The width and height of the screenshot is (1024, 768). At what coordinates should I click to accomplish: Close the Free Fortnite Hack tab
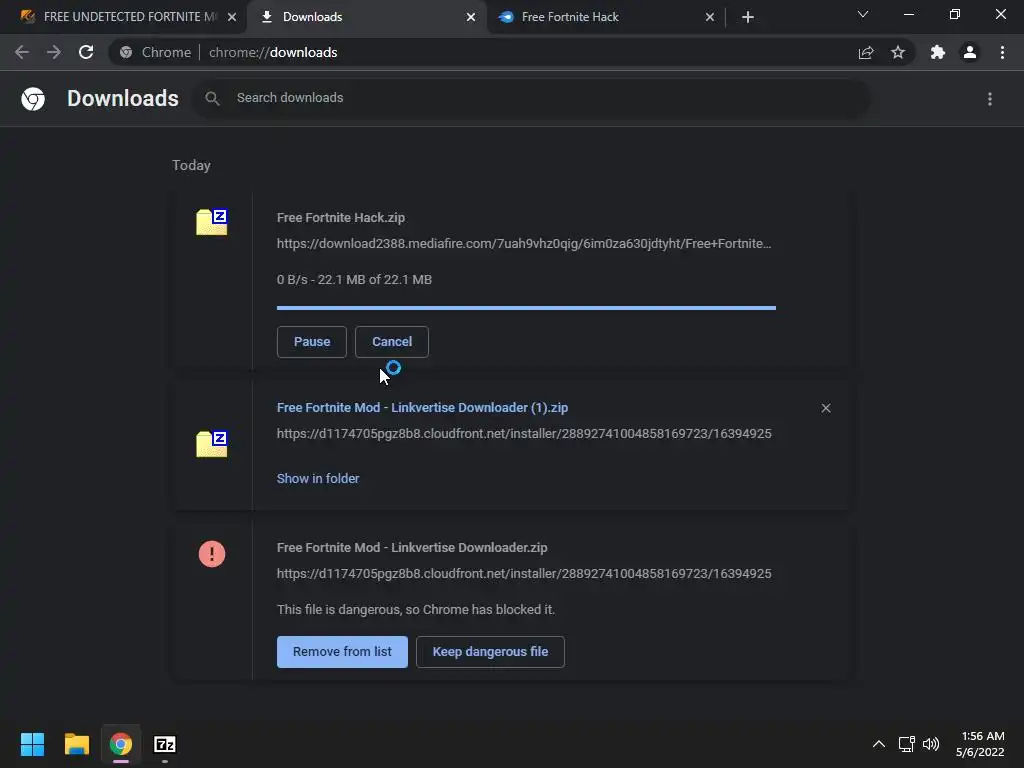pyautogui.click(x=710, y=17)
